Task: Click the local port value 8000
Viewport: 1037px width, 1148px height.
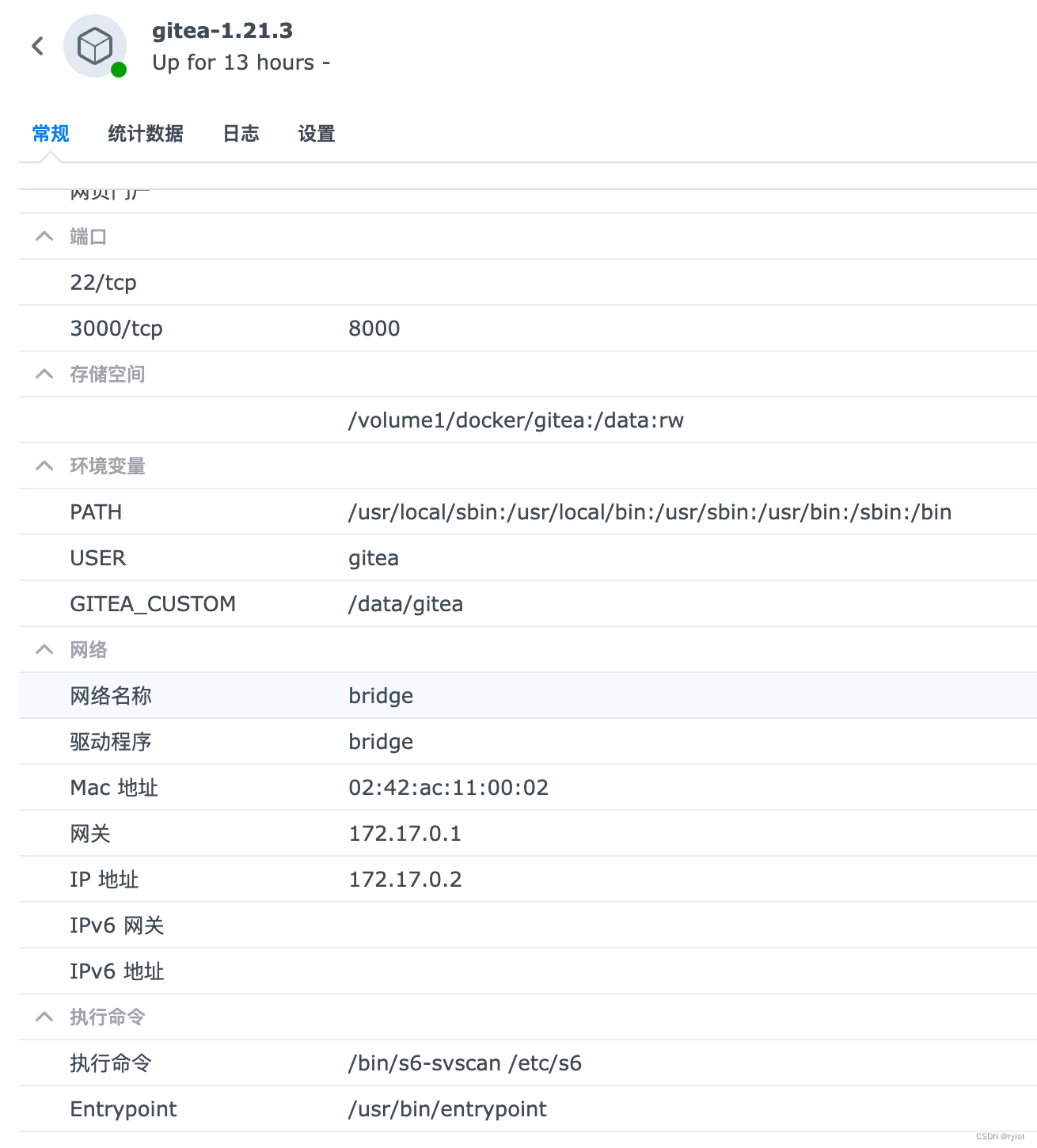Action: coord(374,329)
